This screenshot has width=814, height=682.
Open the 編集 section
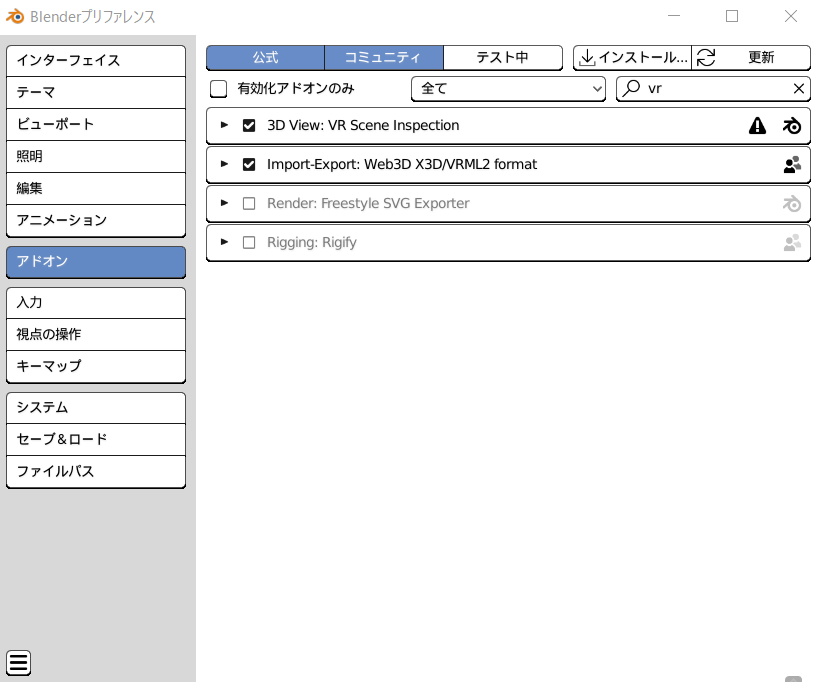(96, 188)
